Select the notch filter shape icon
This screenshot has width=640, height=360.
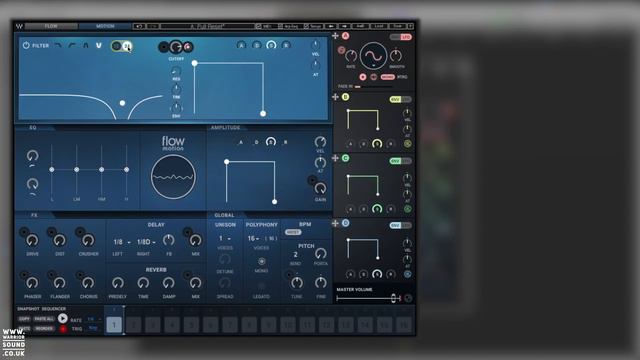pyautogui.click(x=99, y=45)
